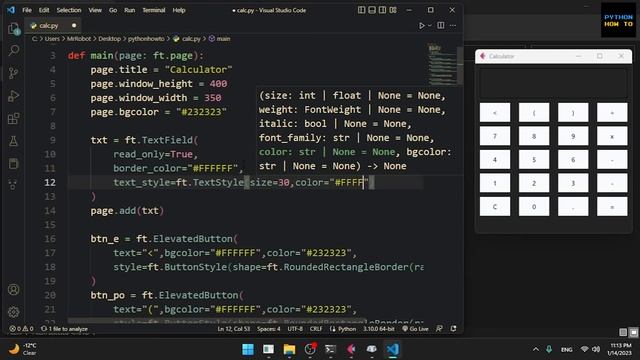Click 'Desktop' in the breadcrumb path
The height and width of the screenshot is (360, 640).
109,39
